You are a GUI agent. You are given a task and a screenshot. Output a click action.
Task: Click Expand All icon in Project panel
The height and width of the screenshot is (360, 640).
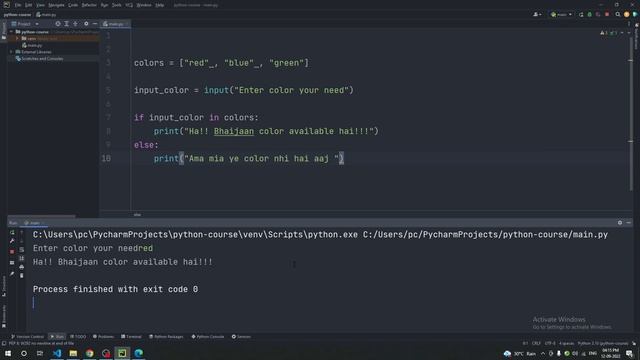pos(67,24)
